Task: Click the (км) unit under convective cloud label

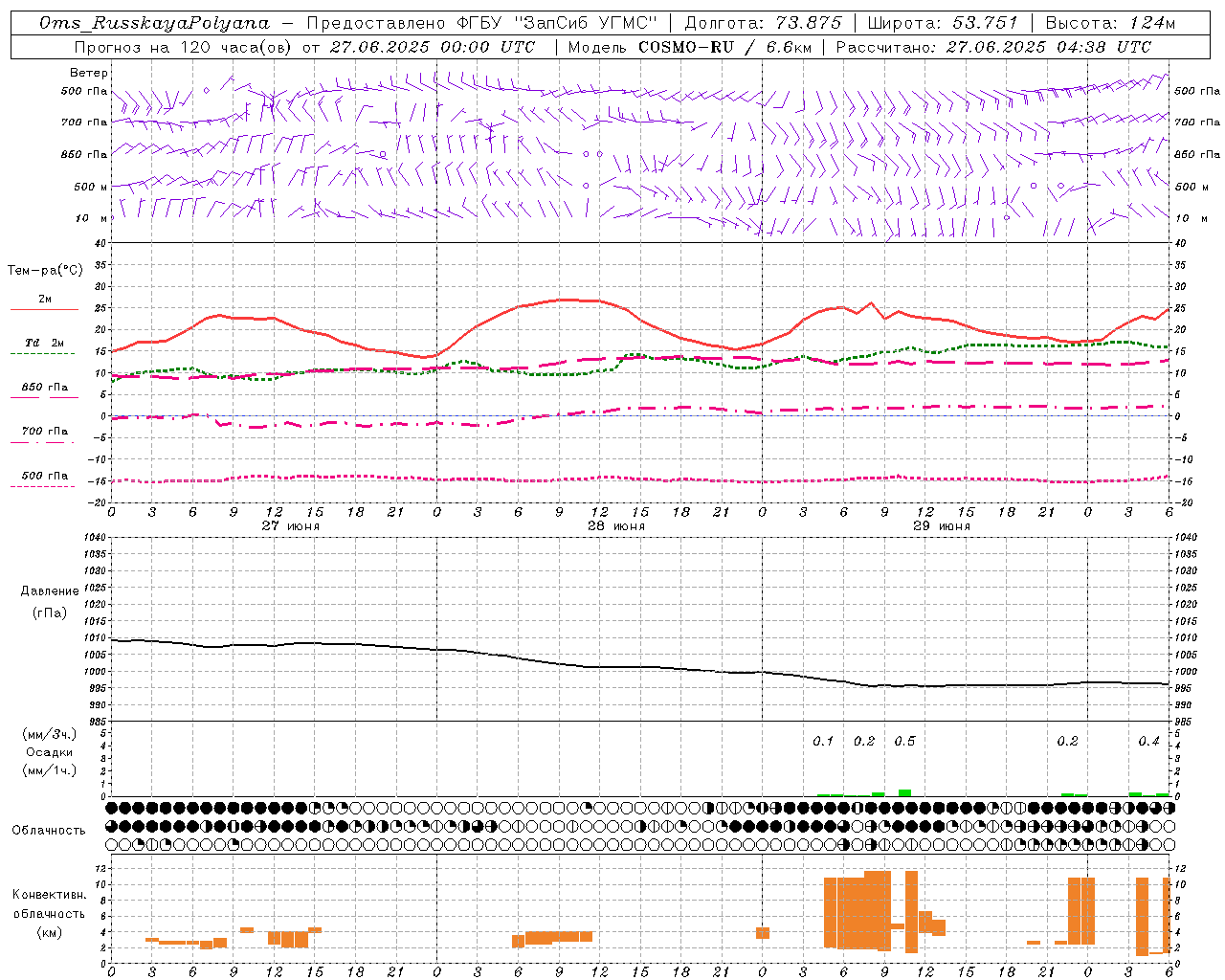Action: [49, 932]
